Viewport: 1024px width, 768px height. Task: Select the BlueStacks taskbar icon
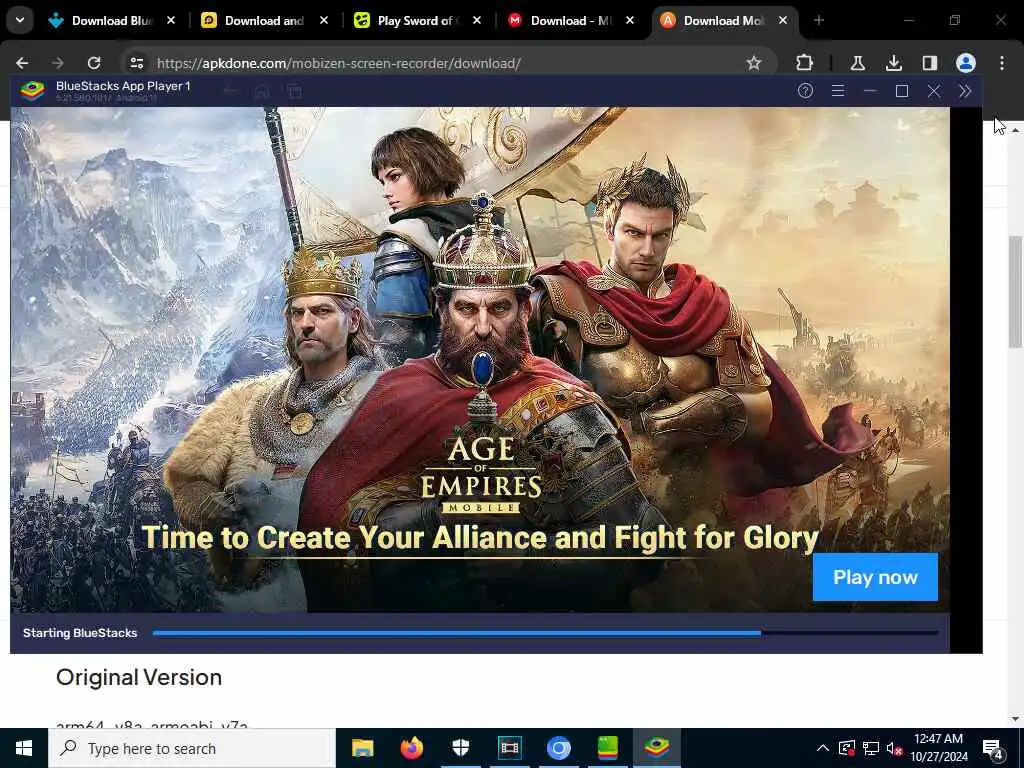tap(656, 748)
